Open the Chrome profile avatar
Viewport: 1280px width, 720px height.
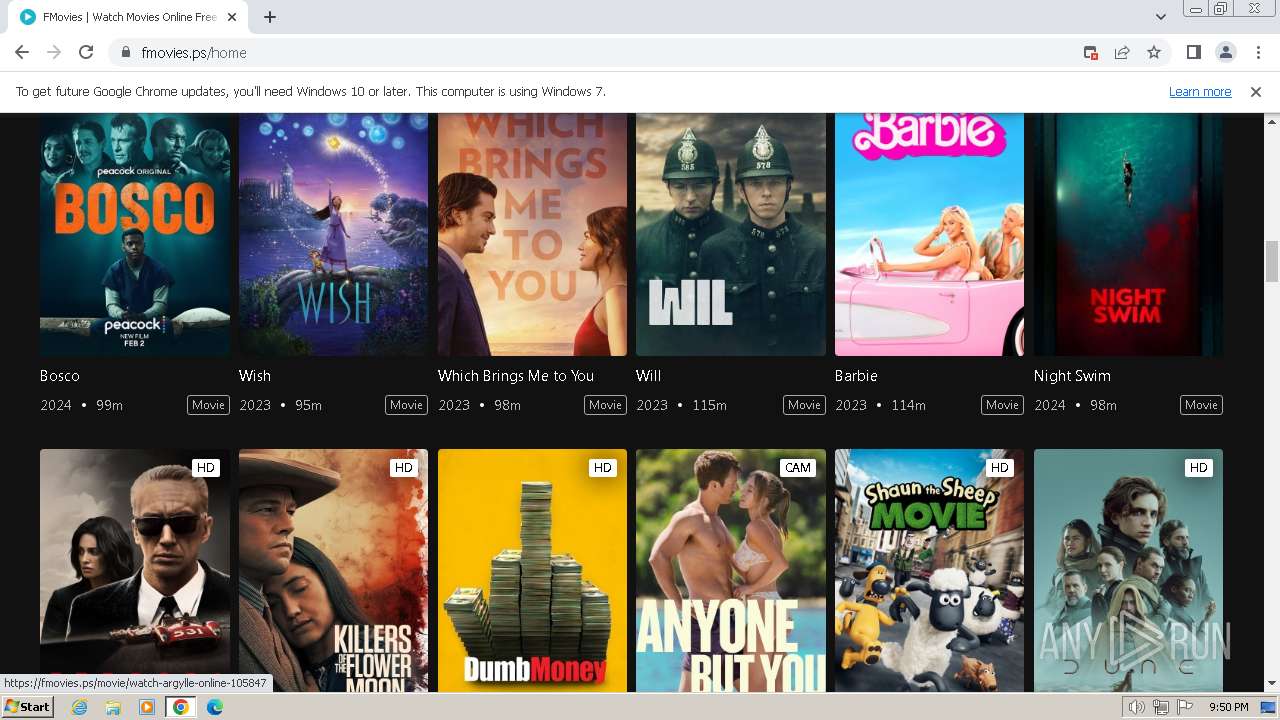click(x=1225, y=53)
